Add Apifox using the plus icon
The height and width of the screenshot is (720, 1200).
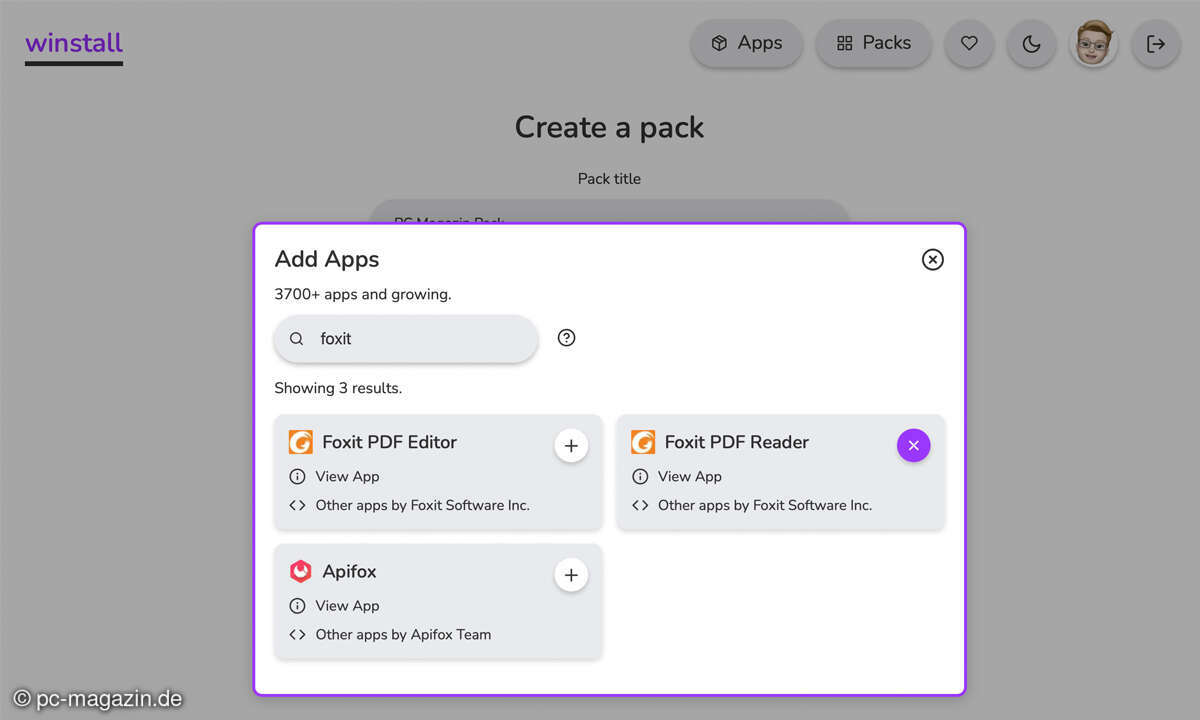pyautogui.click(x=571, y=575)
